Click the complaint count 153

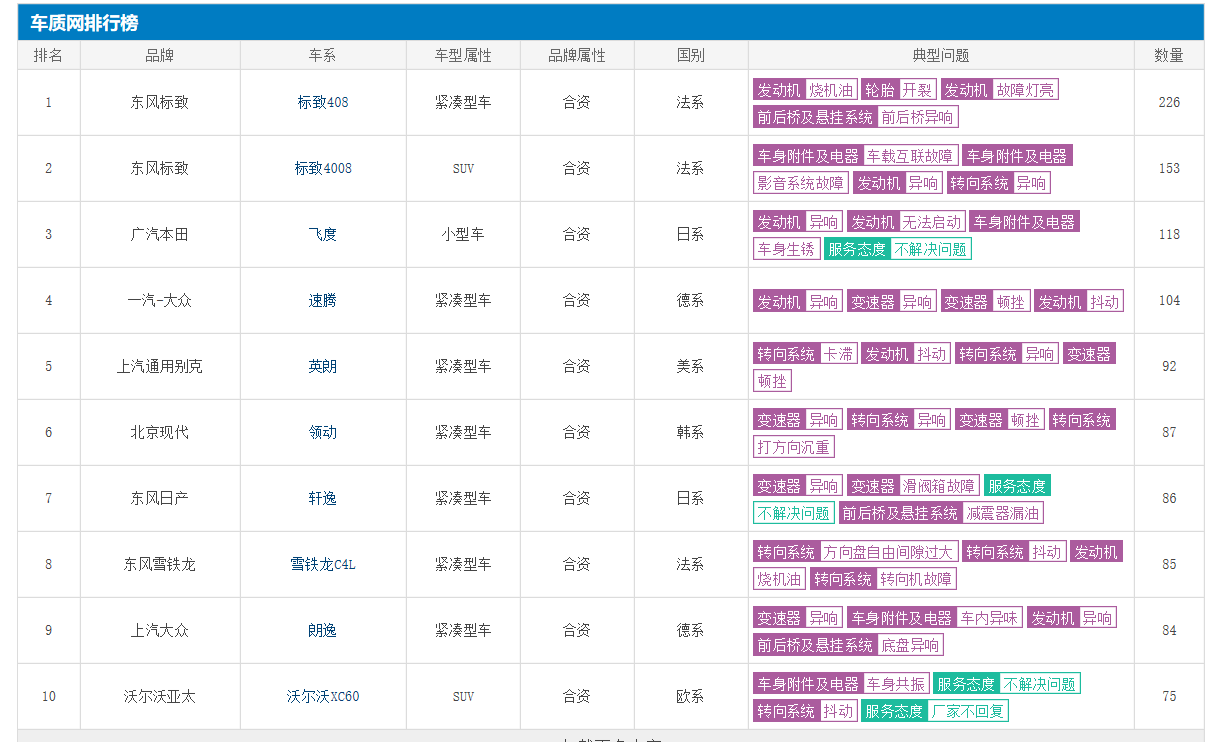1169,168
